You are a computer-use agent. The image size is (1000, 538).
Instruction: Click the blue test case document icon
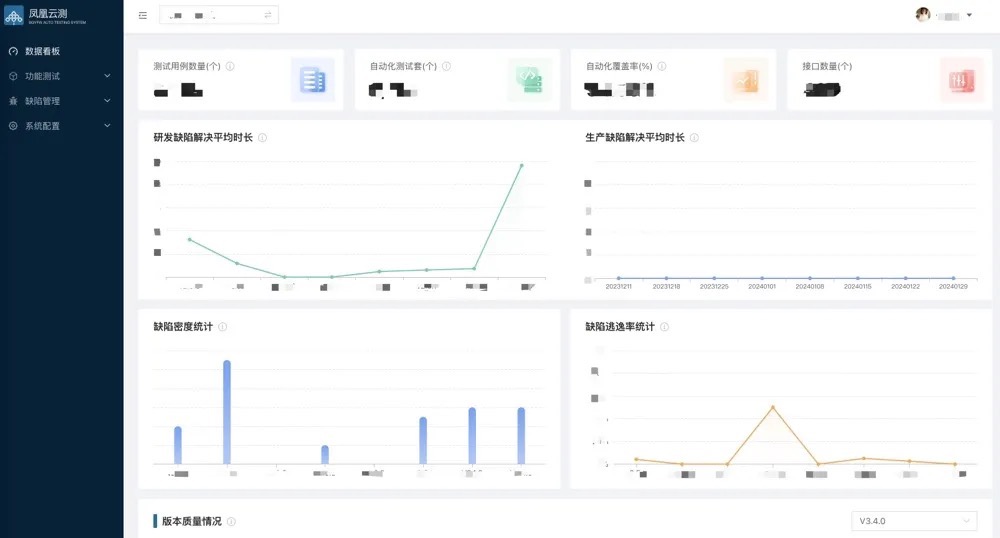(312, 80)
